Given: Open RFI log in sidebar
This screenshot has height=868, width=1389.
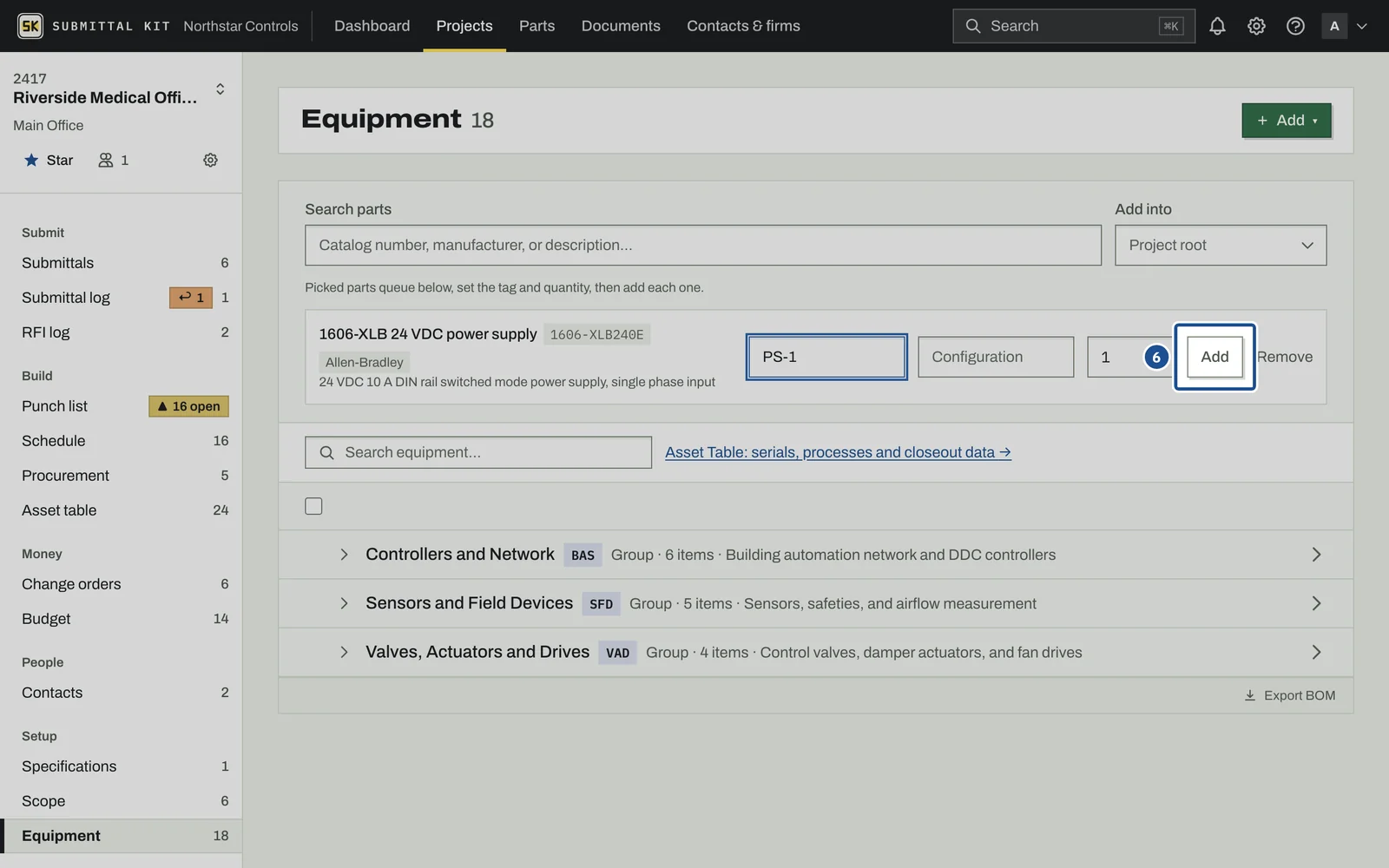Looking at the screenshot, I should [122, 332].
